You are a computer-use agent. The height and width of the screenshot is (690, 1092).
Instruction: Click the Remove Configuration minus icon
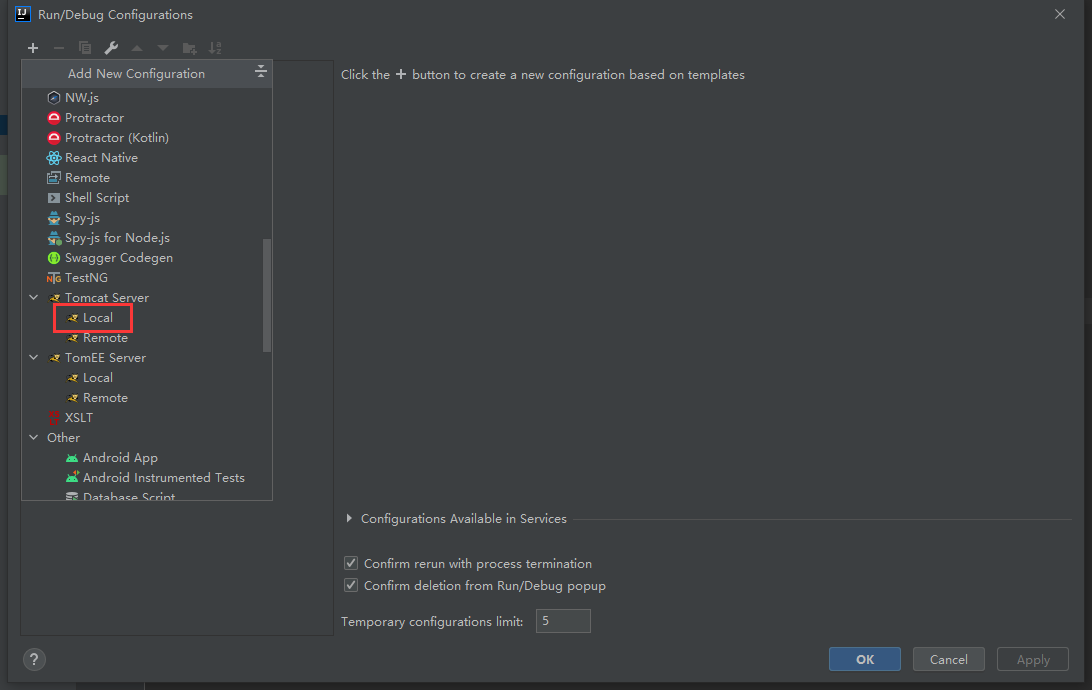[58, 48]
